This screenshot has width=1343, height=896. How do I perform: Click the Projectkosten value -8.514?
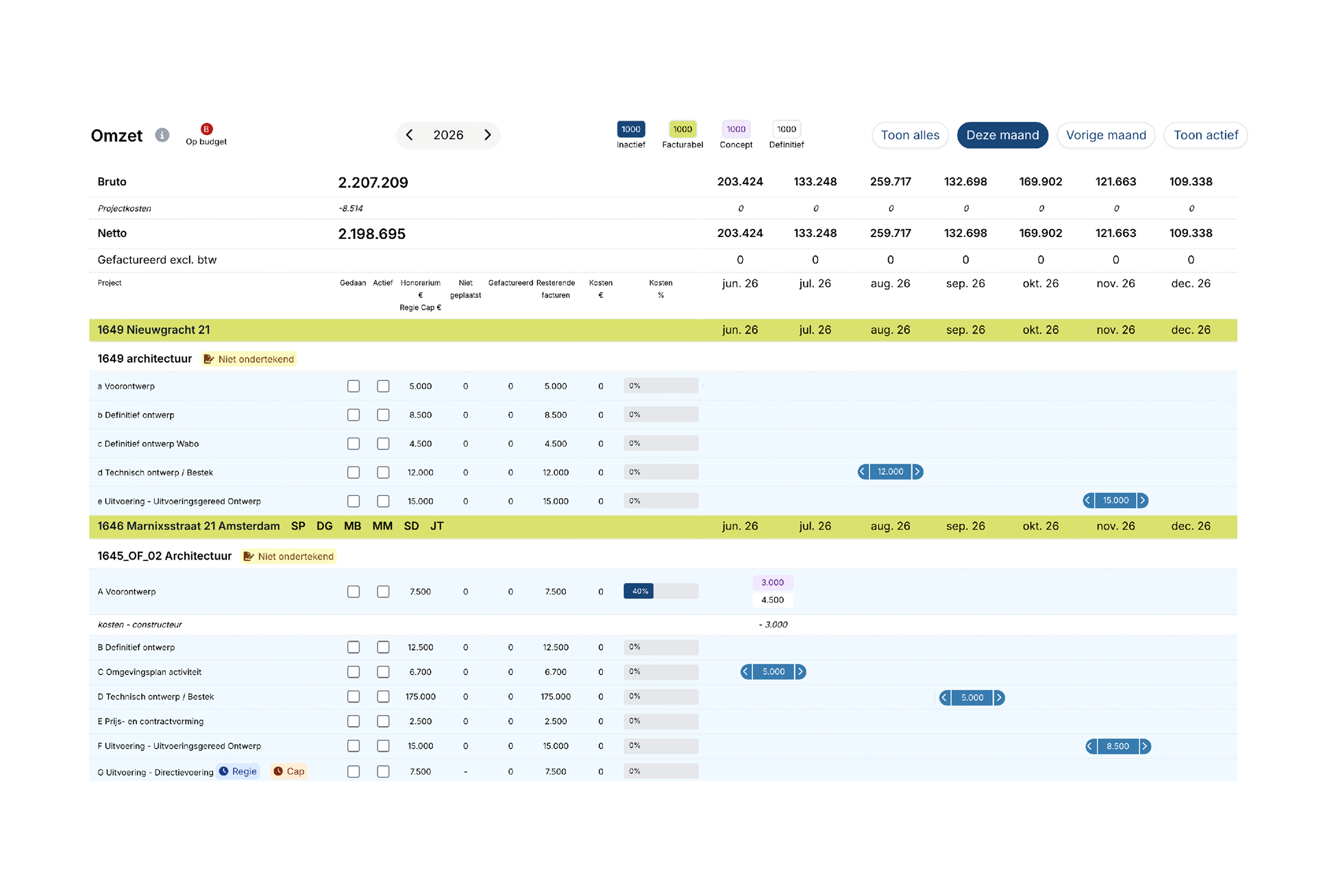point(350,208)
